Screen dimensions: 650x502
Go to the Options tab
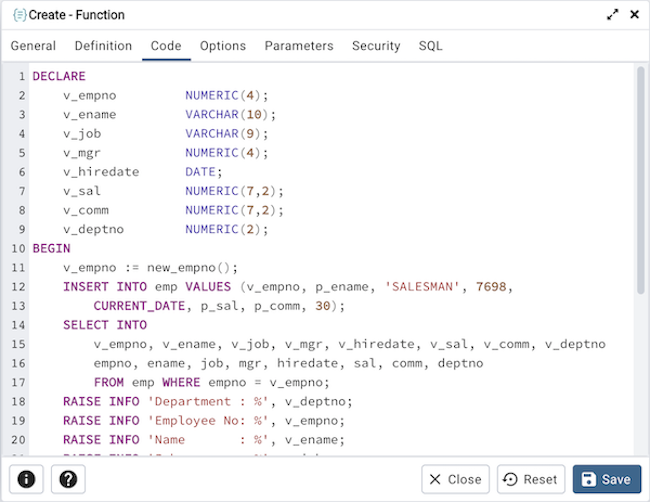pyautogui.click(x=223, y=46)
